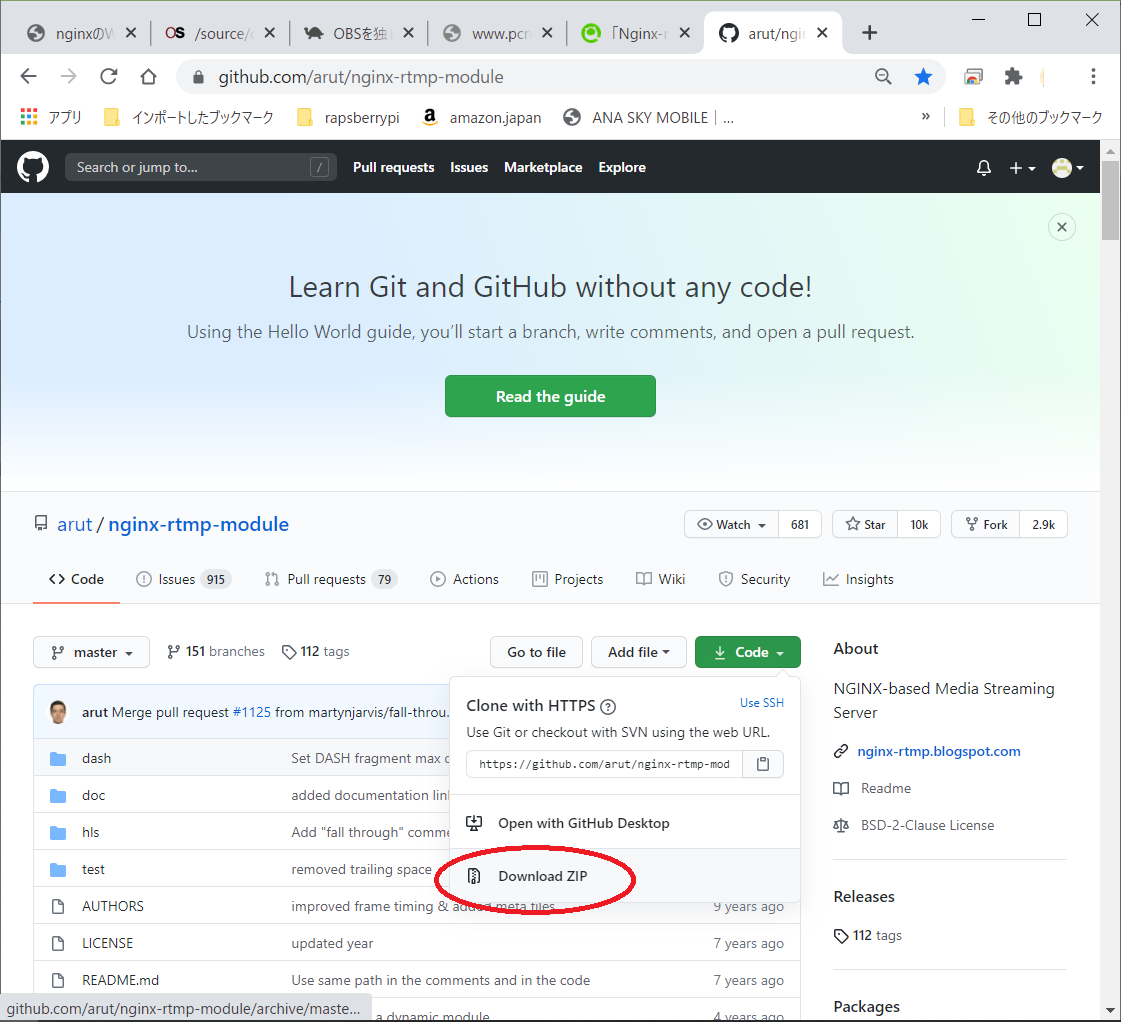Open the ANA SKY MOBILE bookmark

[649, 117]
